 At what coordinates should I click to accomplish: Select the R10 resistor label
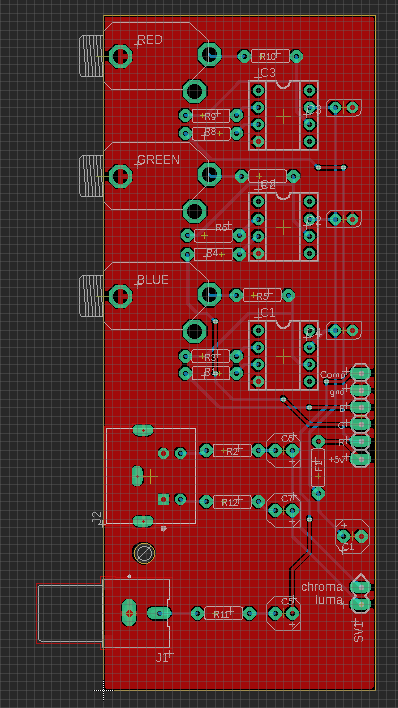click(x=267, y=57)
